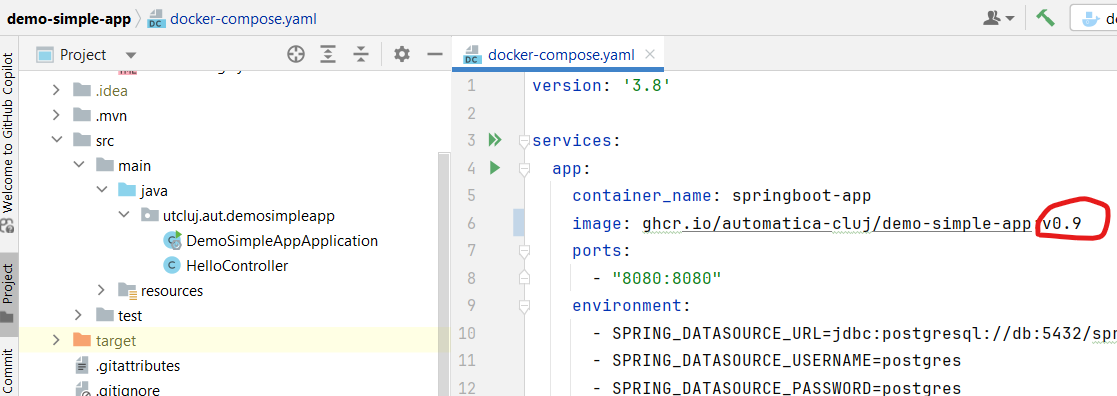The width and height of the screenshot is (1117, 396).
Task: Click line number 6 in gutter
Action: pyautogui.click(x=470, y=224)
